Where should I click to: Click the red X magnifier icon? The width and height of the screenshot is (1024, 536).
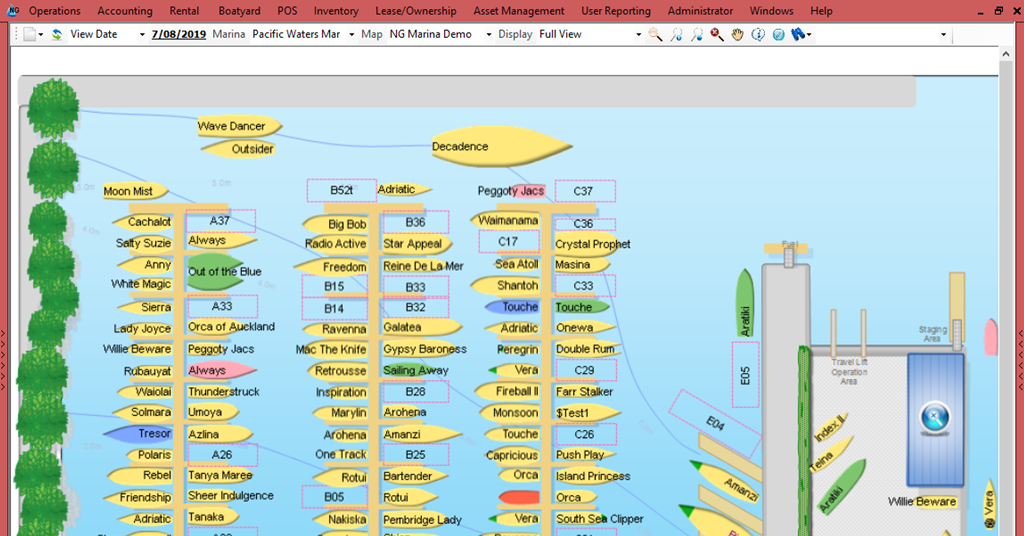[x=717, y=34]
